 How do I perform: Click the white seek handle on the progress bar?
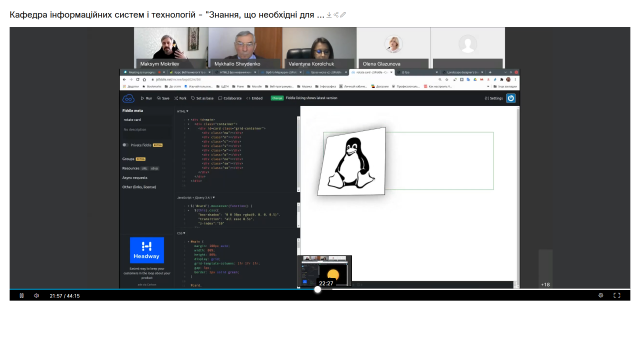(318, 289)
